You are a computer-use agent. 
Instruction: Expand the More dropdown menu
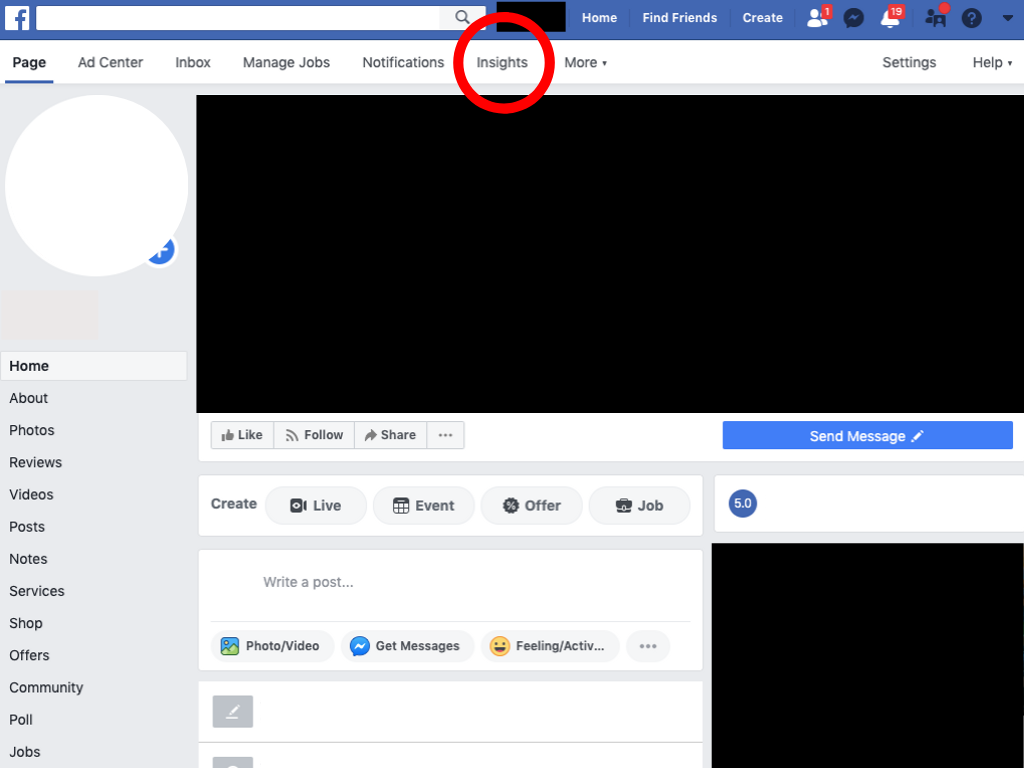(585, 62)
